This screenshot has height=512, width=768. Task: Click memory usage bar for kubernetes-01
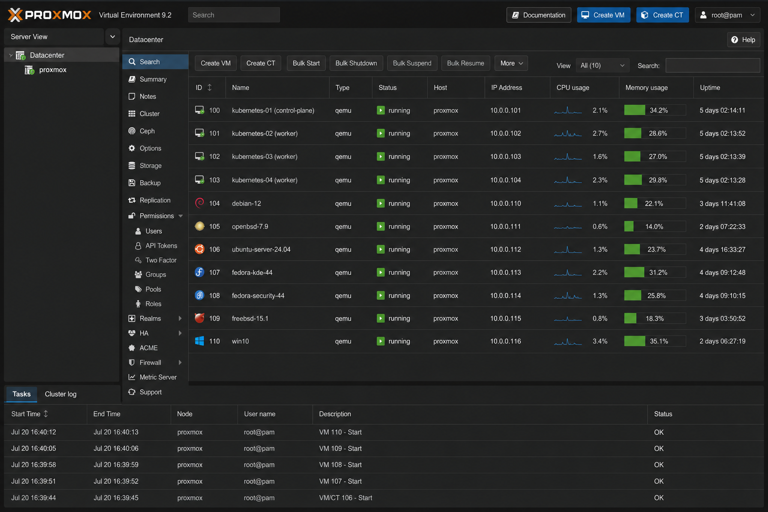coord(654,110)
